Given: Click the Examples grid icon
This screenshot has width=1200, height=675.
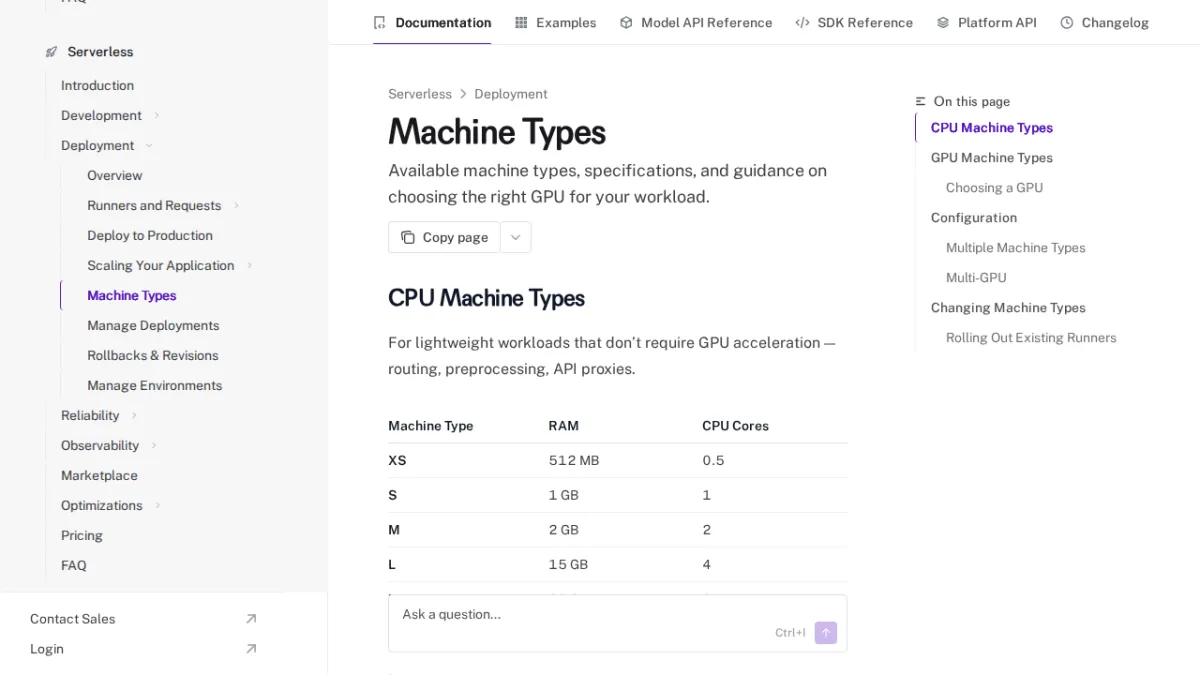Looking at the screenshot, I should (521, 22).
